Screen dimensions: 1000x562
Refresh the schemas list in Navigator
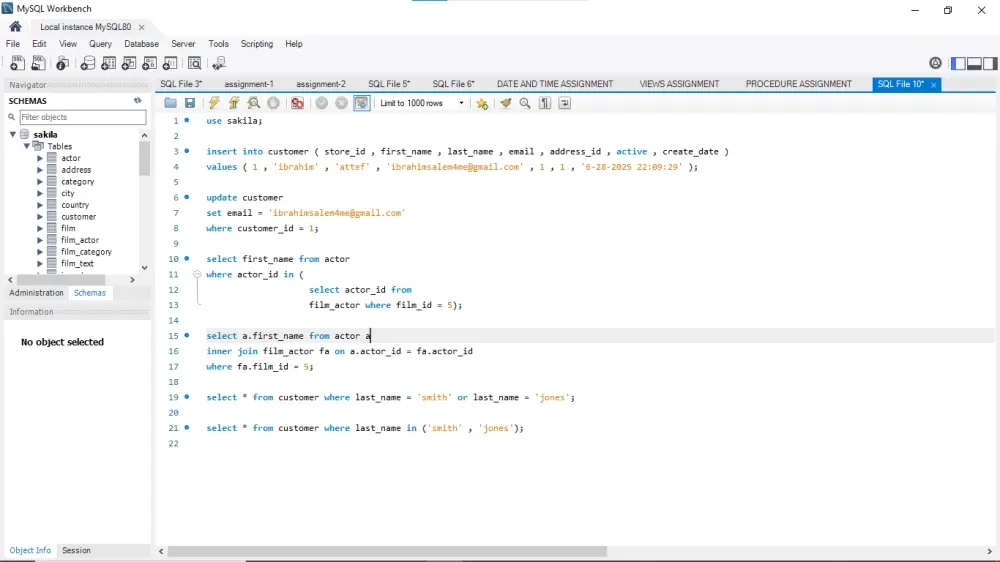click(x=138, y=101)
